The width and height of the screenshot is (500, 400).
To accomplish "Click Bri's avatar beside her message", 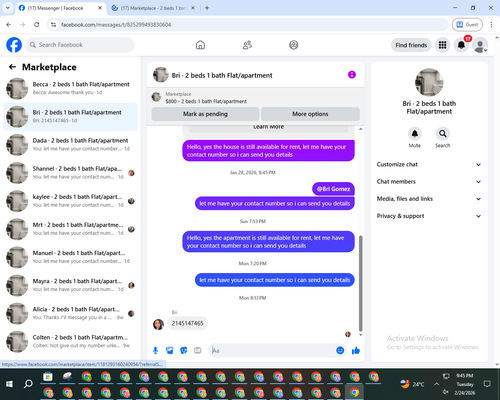I will [158, 324].
